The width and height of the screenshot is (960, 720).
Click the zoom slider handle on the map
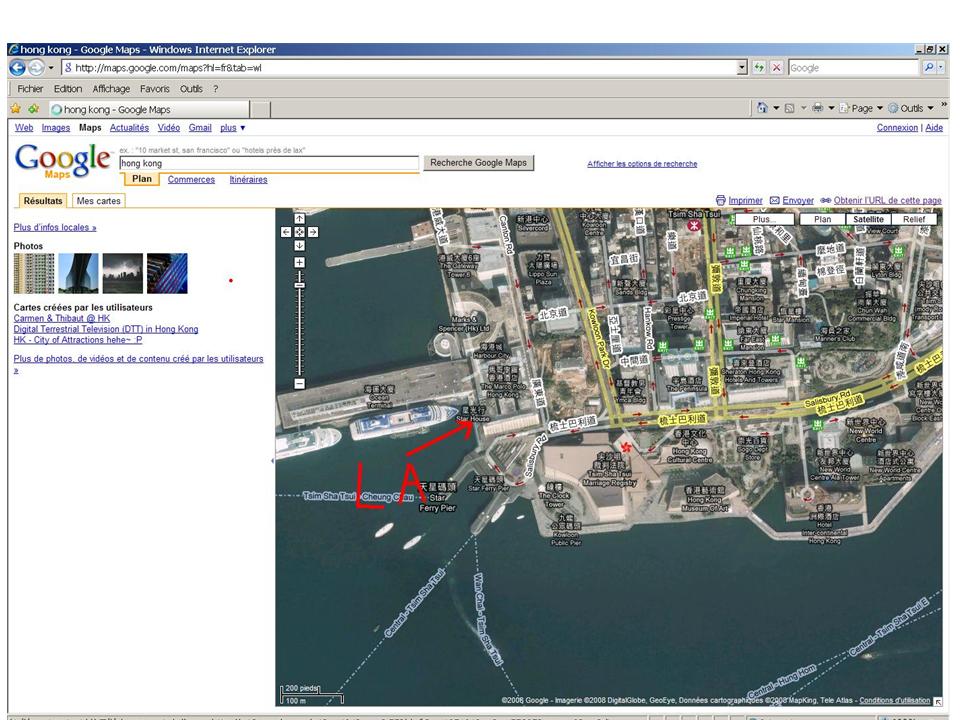[x=299, y=285]
